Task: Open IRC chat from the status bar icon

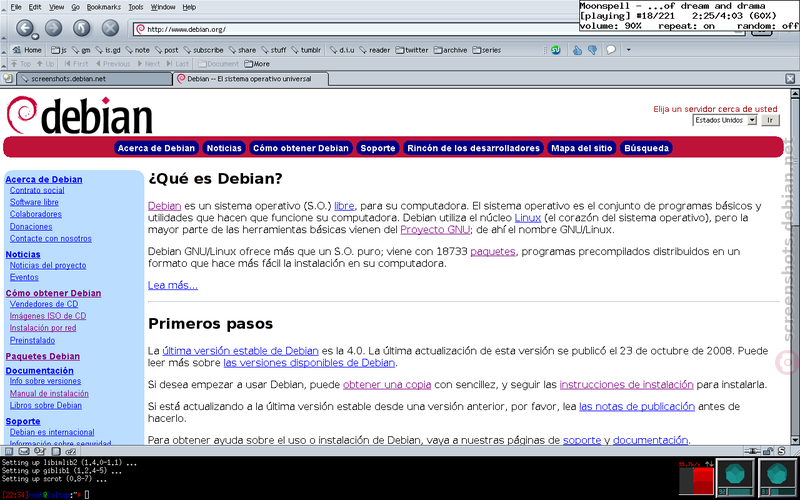Action: pyautogui.click(x=71, y=451)
